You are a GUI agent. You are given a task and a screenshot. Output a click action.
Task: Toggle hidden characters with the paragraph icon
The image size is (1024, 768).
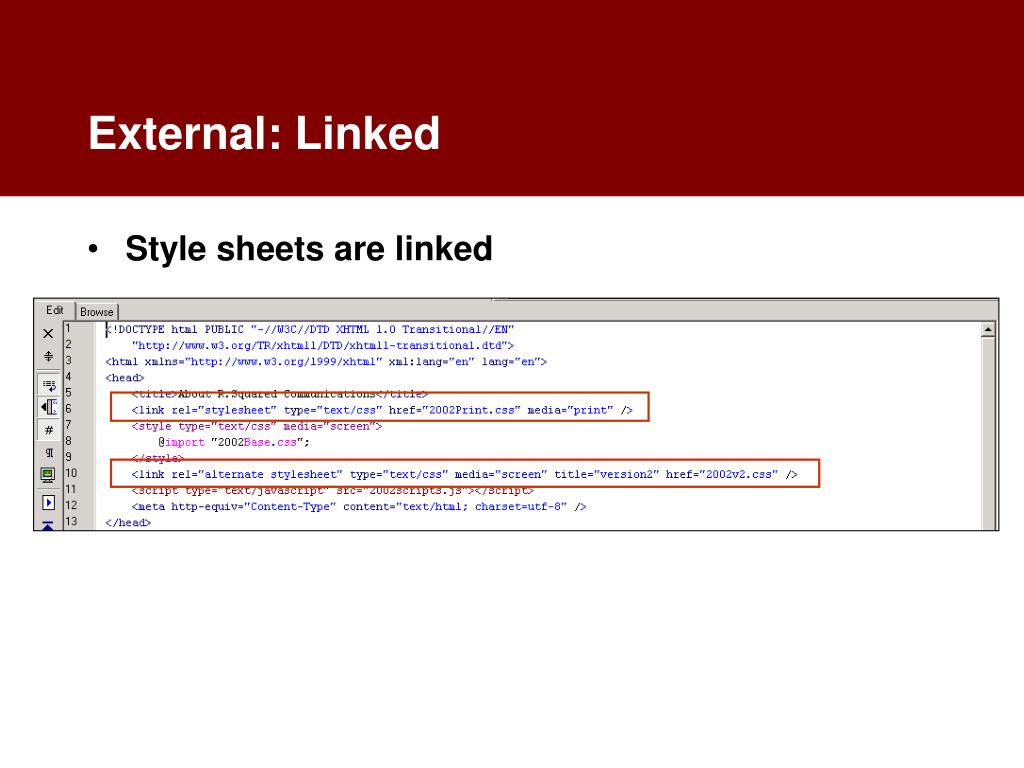coord(49,453)
